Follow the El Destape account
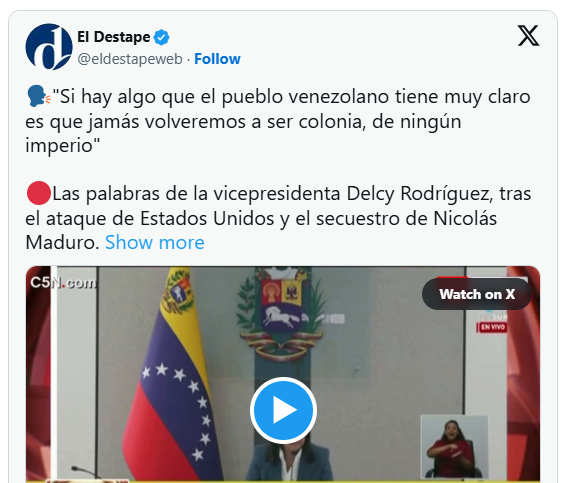Image resolution: width=568 pixels, height=483 pixels. coord(217,59)
